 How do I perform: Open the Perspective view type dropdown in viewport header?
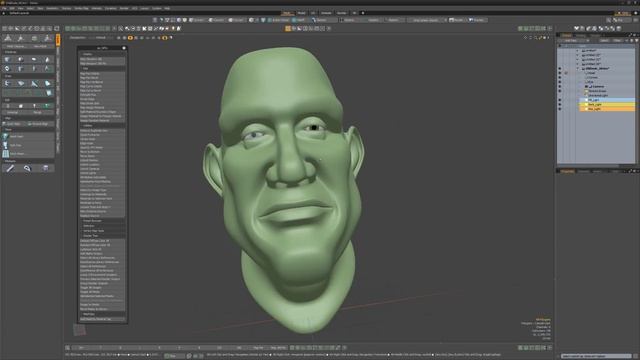pyautogui.click(x=78, y=38)
